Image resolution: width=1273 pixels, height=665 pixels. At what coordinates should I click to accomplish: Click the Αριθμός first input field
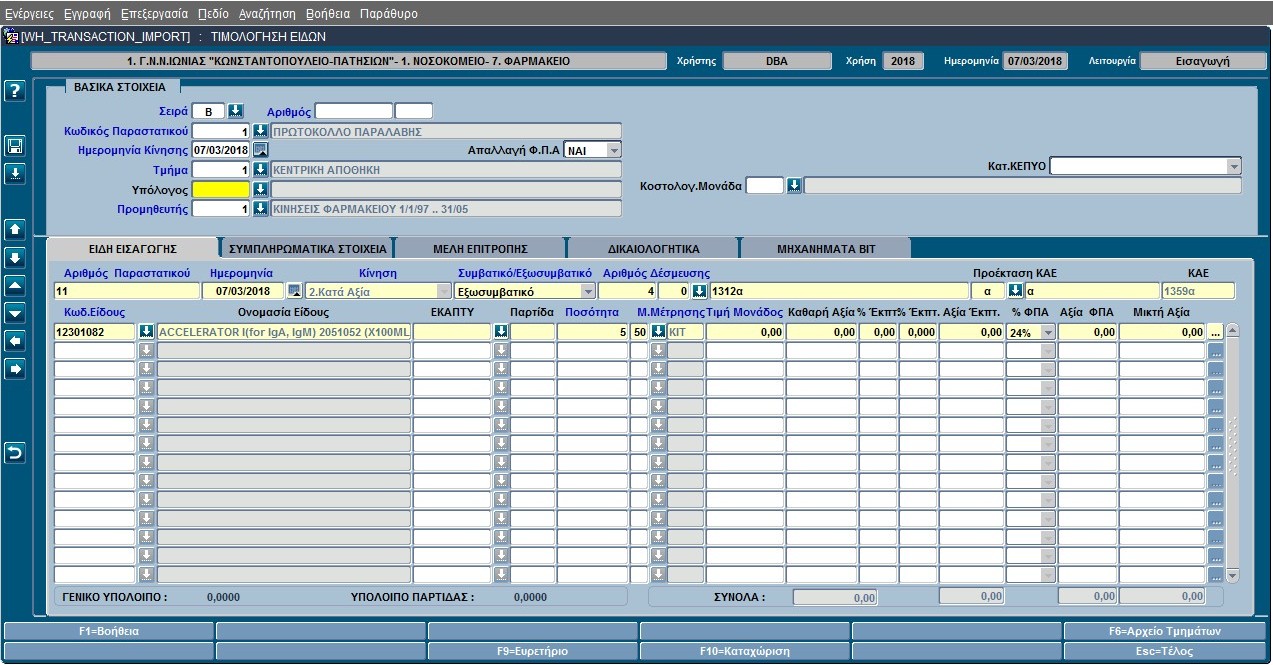(354, 111)
